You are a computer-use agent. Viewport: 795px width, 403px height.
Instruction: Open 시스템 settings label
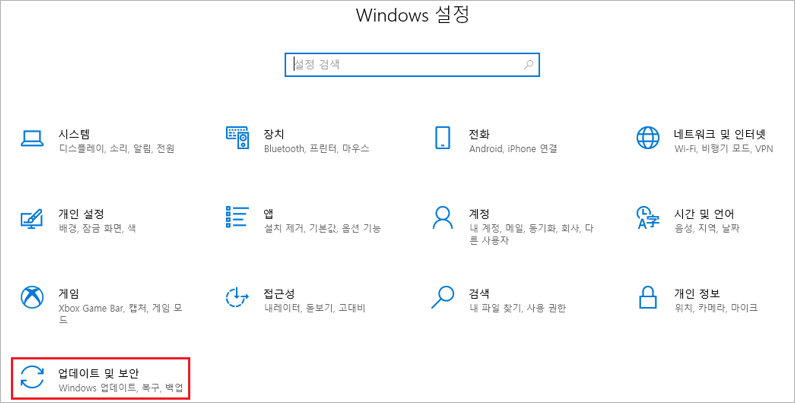pos(74,134)
